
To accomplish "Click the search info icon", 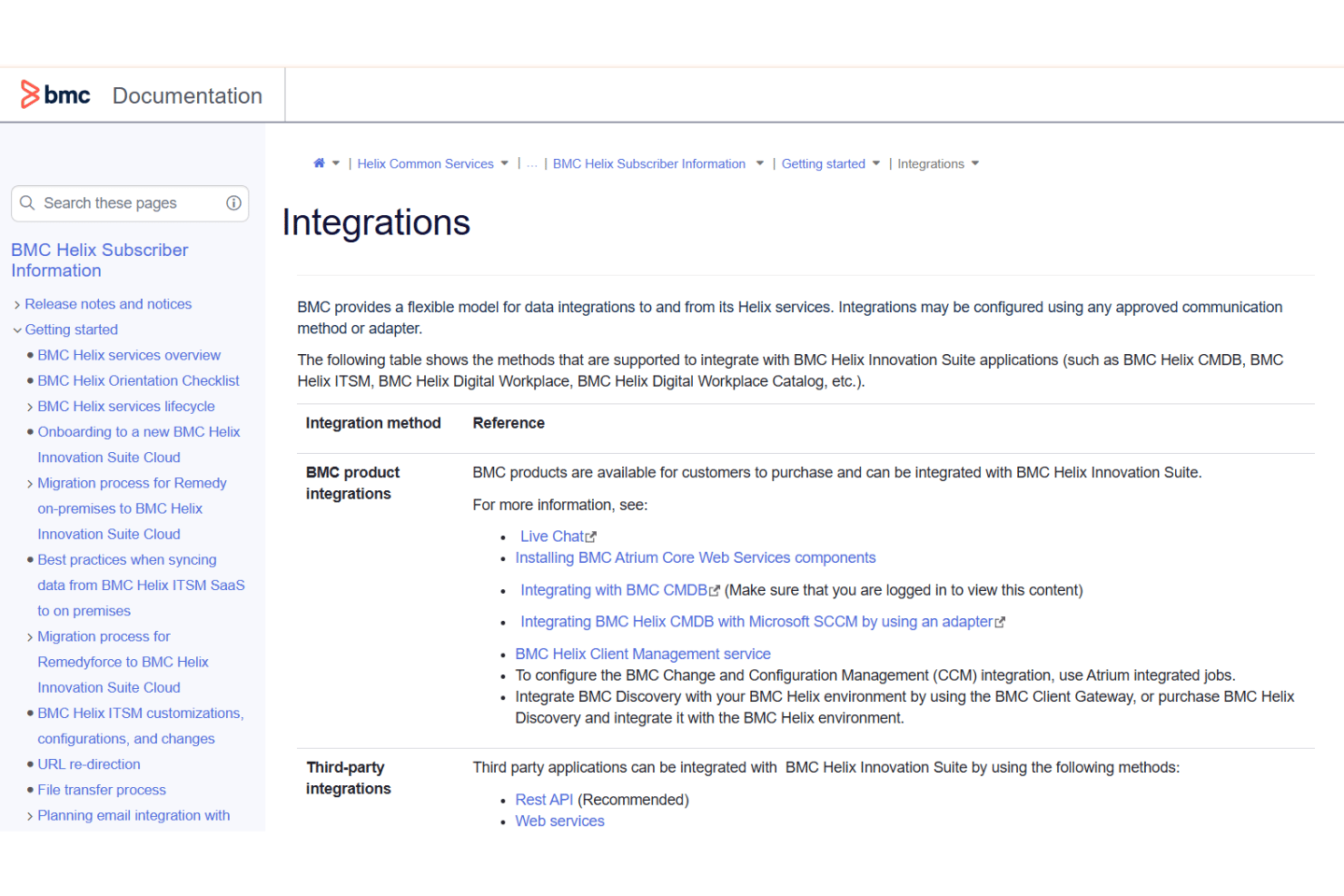I will click(x=233, y=203).
